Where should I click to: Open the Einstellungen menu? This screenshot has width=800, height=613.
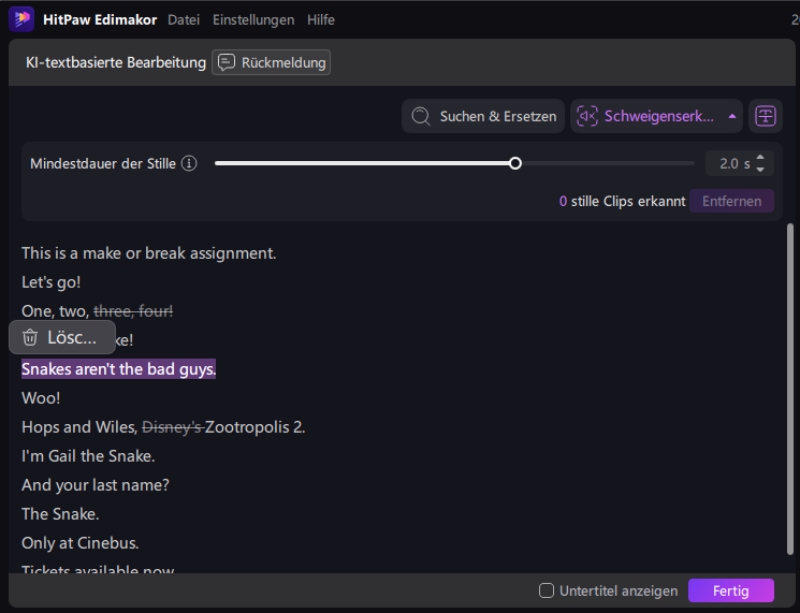tap(253, 20)
